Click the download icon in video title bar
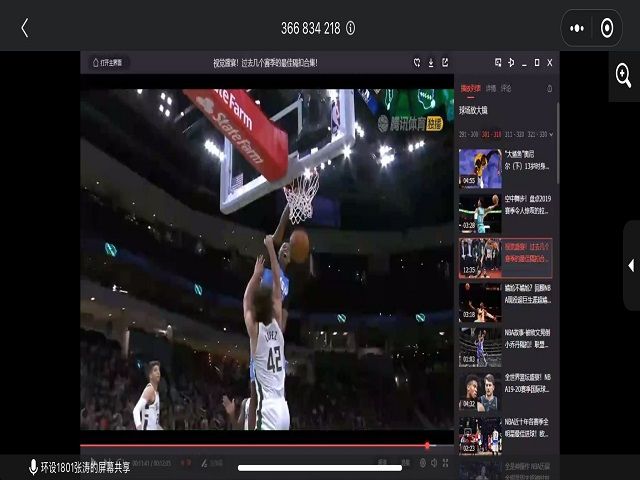Screen dimensions: 640x480 click(x=431, y=62)
